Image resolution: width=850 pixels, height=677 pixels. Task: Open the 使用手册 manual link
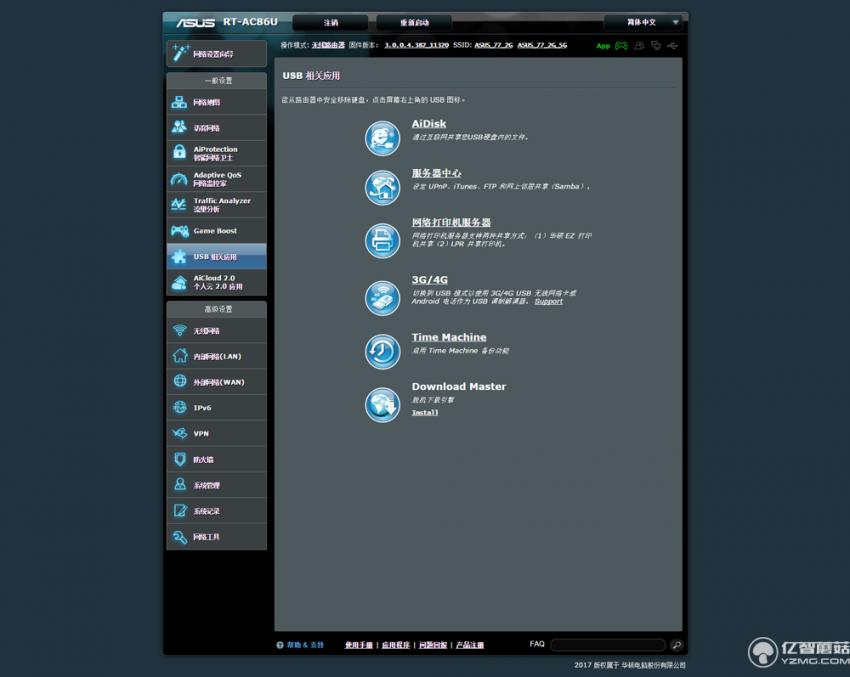coord(359,644)
